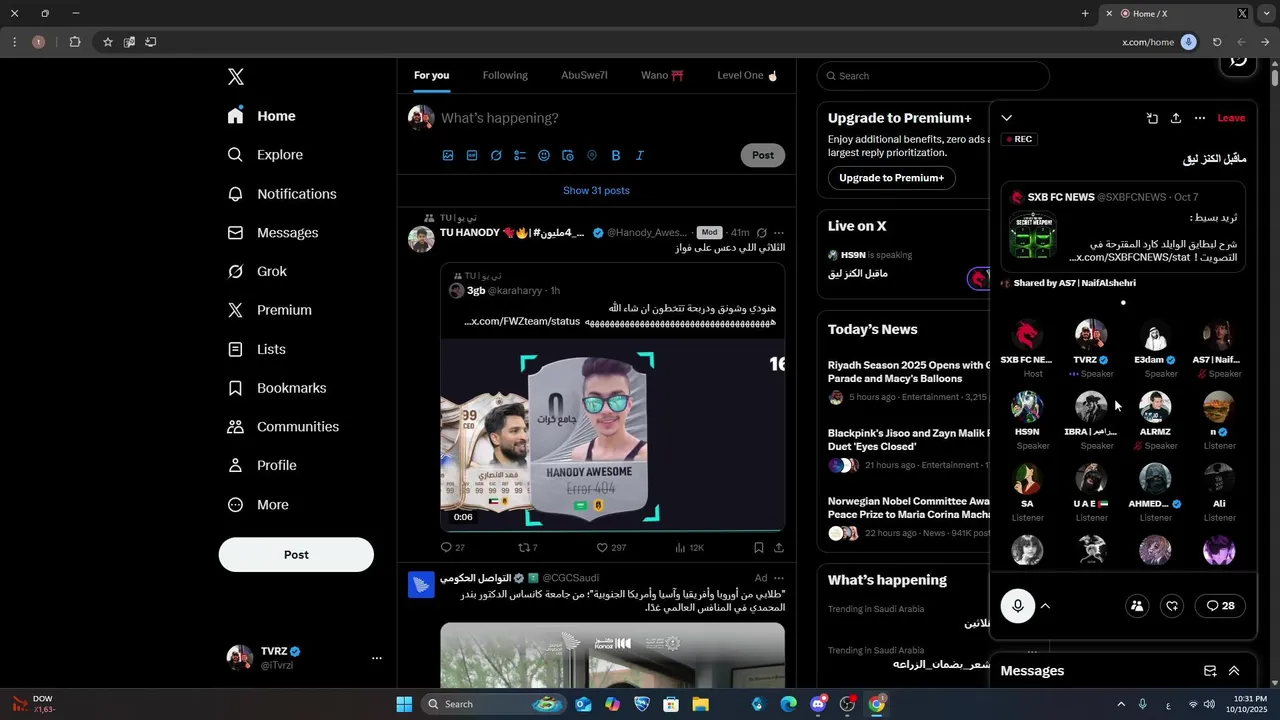Open Space more options dots
1280x720 pixels.
click(x=1200, y=118)
